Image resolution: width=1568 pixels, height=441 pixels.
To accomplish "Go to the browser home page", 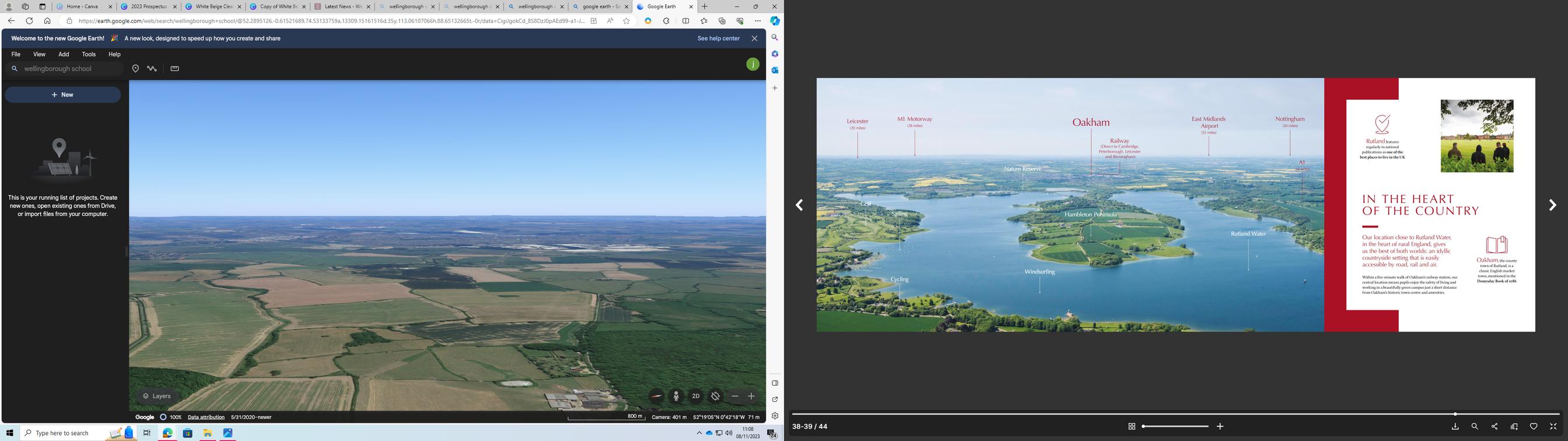I will tap(47, 21).
